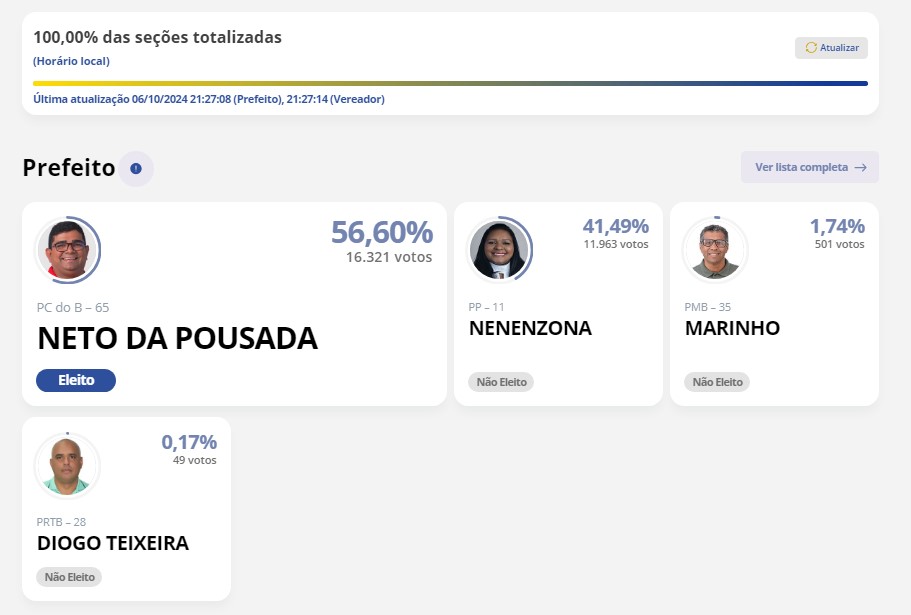Screen dimensions: 911x615
Task: Click the Horário local label
Action: [x=71, y=61]
